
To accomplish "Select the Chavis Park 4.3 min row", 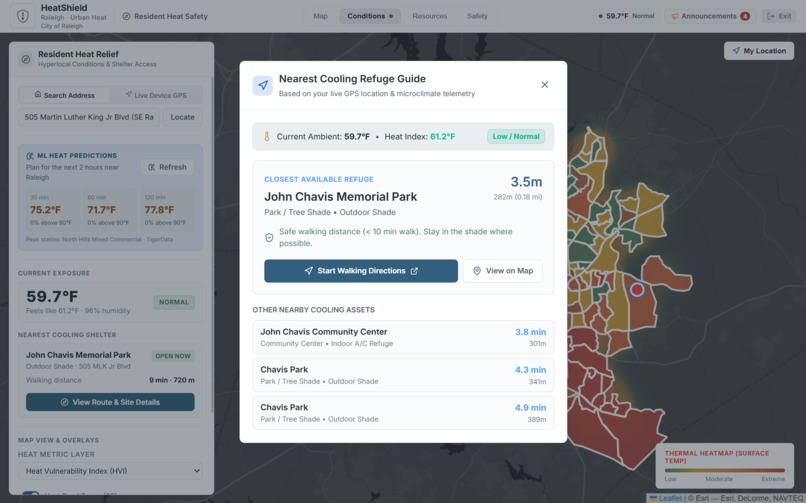I will click(x=403, y=375).
